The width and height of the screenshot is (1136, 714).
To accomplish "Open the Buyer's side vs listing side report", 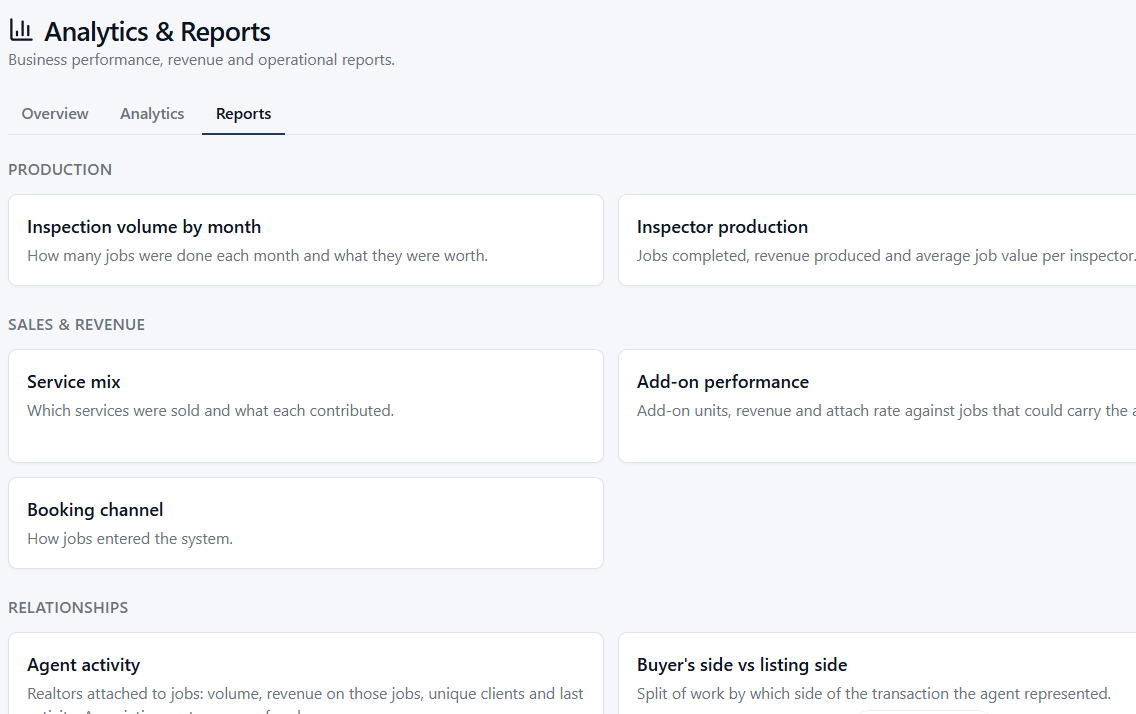I will 877,673.
